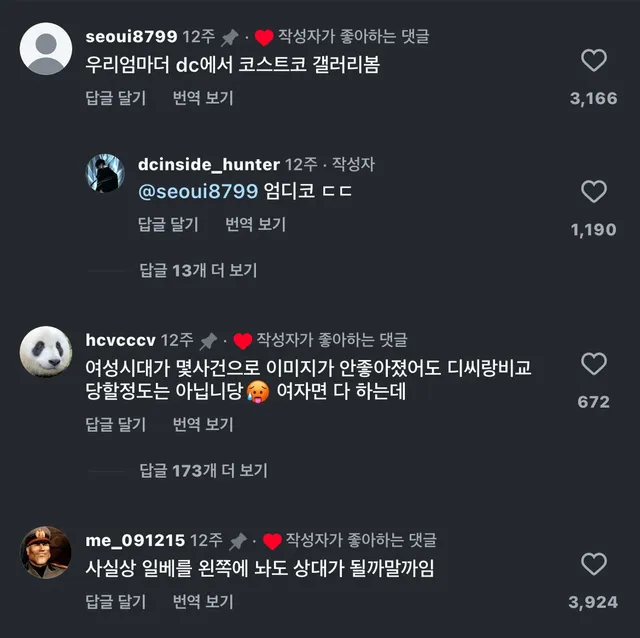Click the pin icon on seoui8799's comment
This screenshot has height=638, width=640.
click(x=230, y=37)
